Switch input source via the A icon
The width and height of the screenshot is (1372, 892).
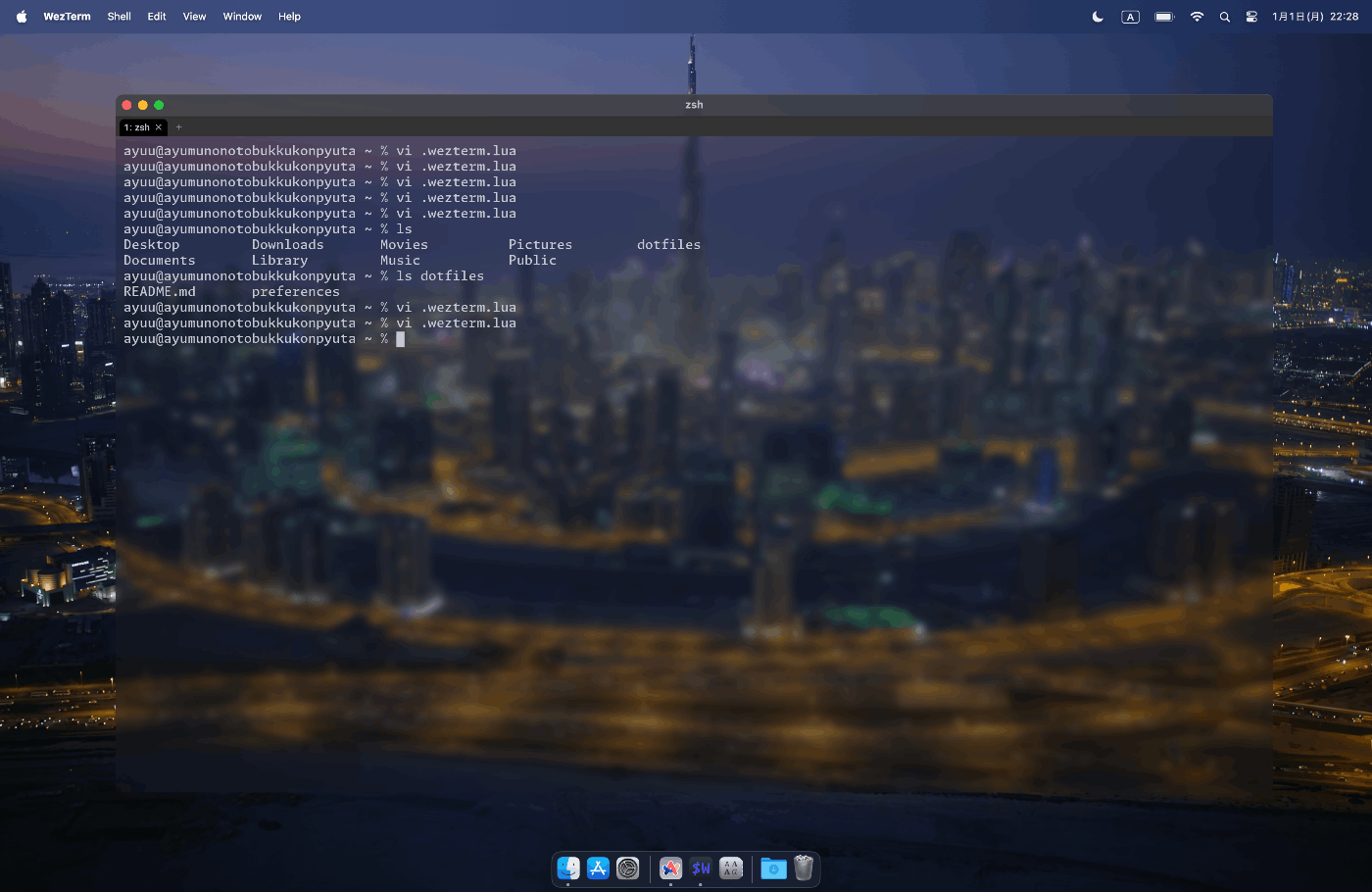point(1130,16)
